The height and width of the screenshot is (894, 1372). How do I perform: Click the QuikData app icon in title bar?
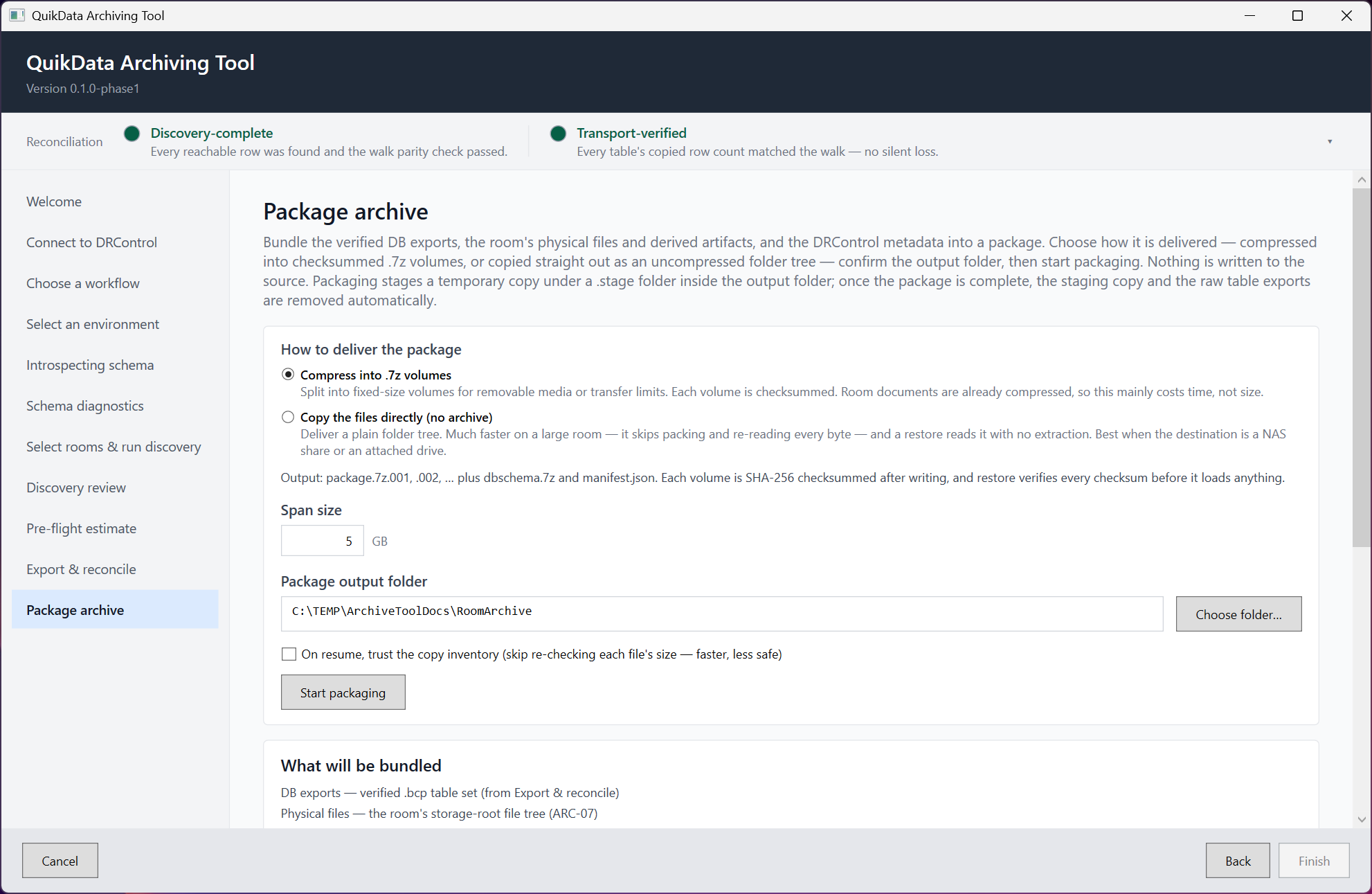(x=17, y=15)
